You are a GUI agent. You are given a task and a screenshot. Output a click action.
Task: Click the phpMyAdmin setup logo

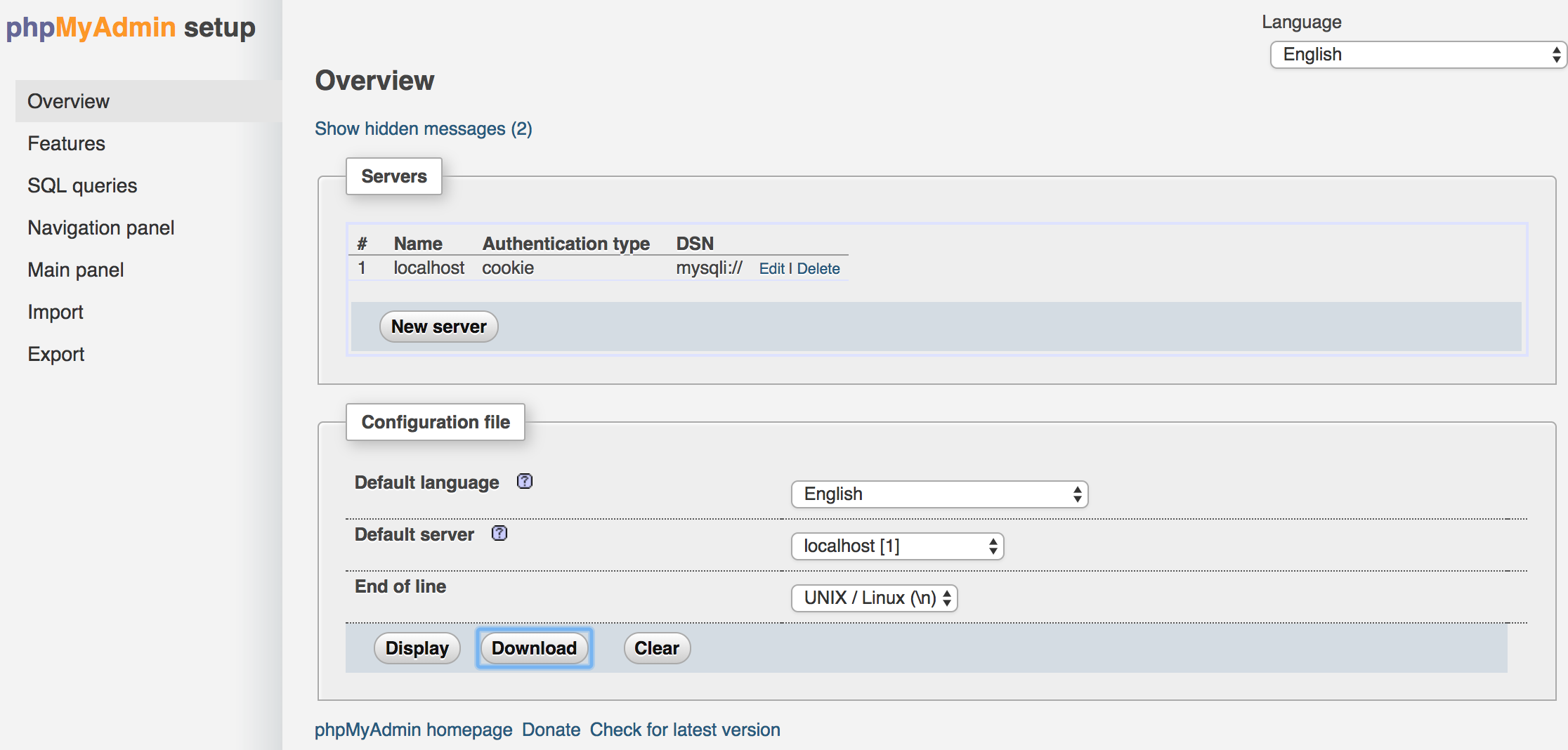(131, 27)
